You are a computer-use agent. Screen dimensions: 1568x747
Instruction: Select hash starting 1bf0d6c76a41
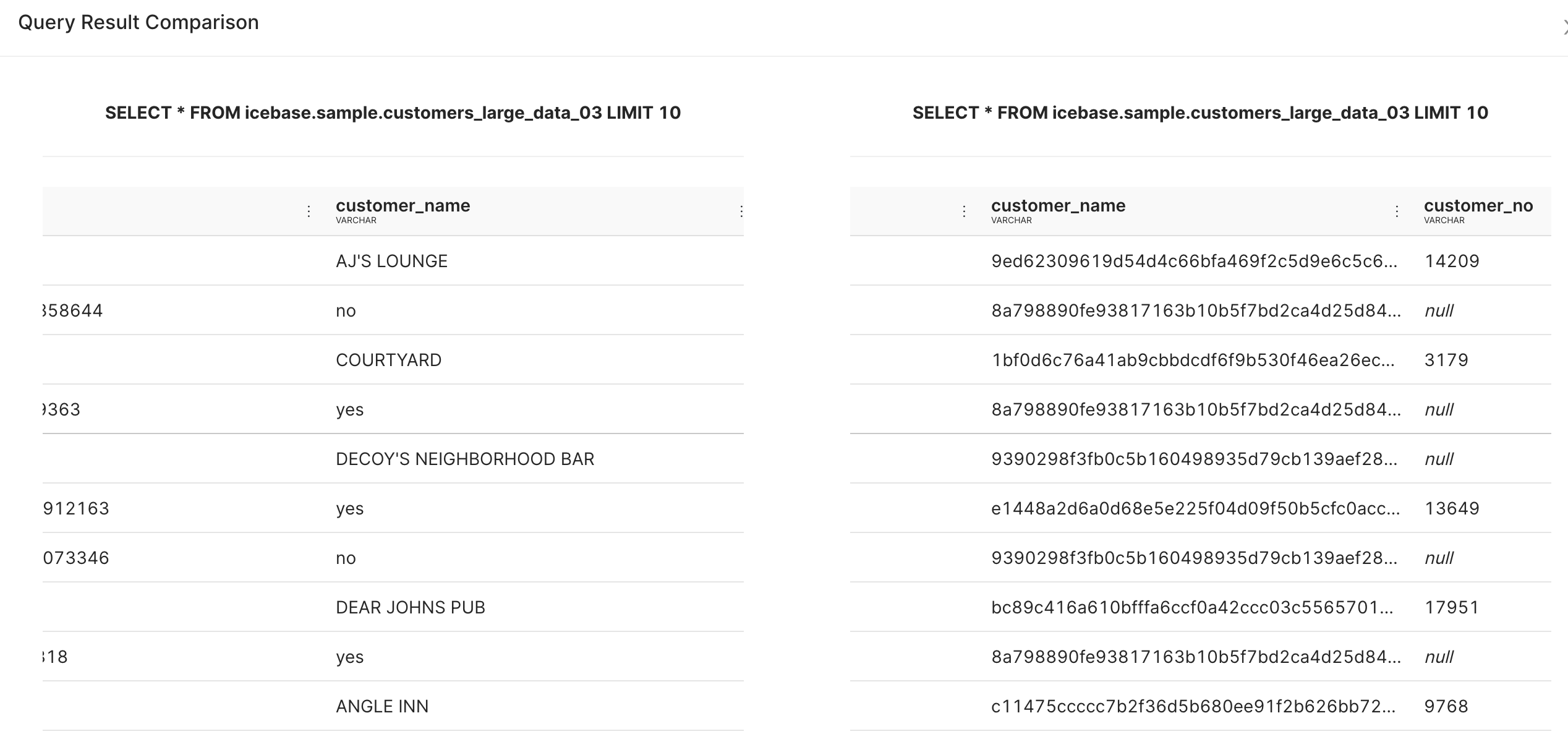pyautogui.click(x=1193, y=360)
